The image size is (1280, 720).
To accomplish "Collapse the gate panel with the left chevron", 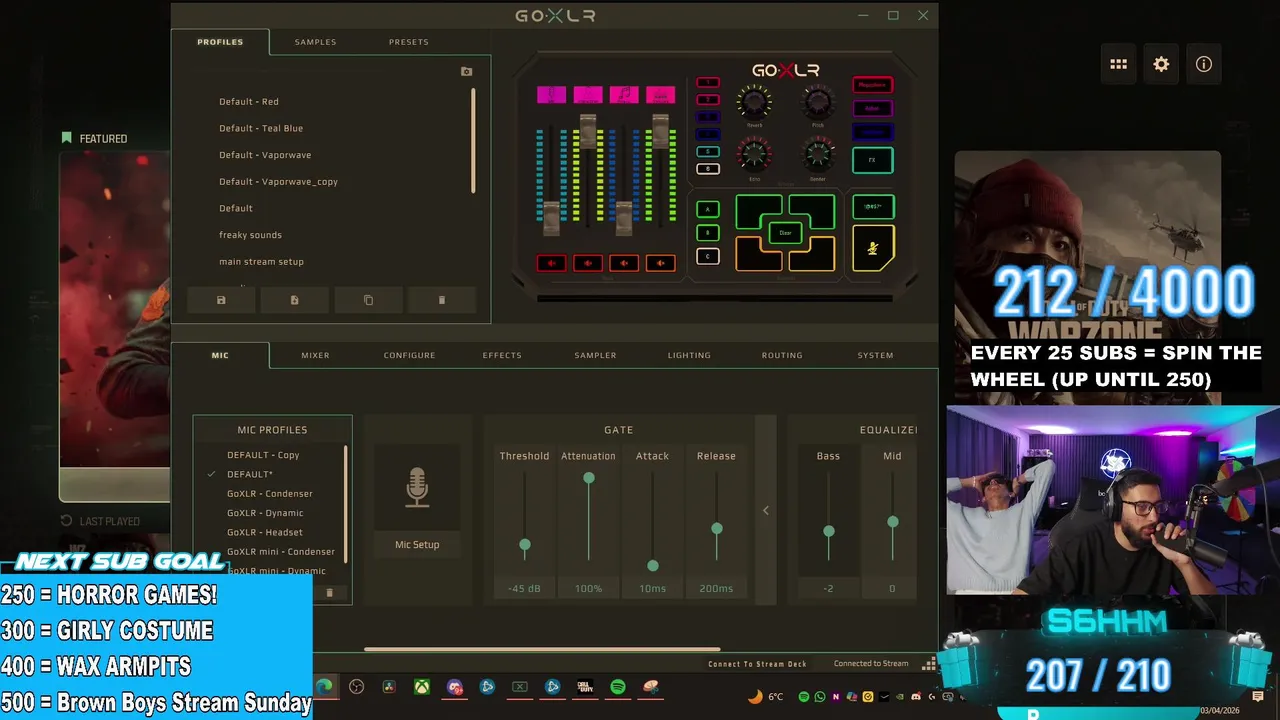I will pyautogui.click(x=766, y=510).
